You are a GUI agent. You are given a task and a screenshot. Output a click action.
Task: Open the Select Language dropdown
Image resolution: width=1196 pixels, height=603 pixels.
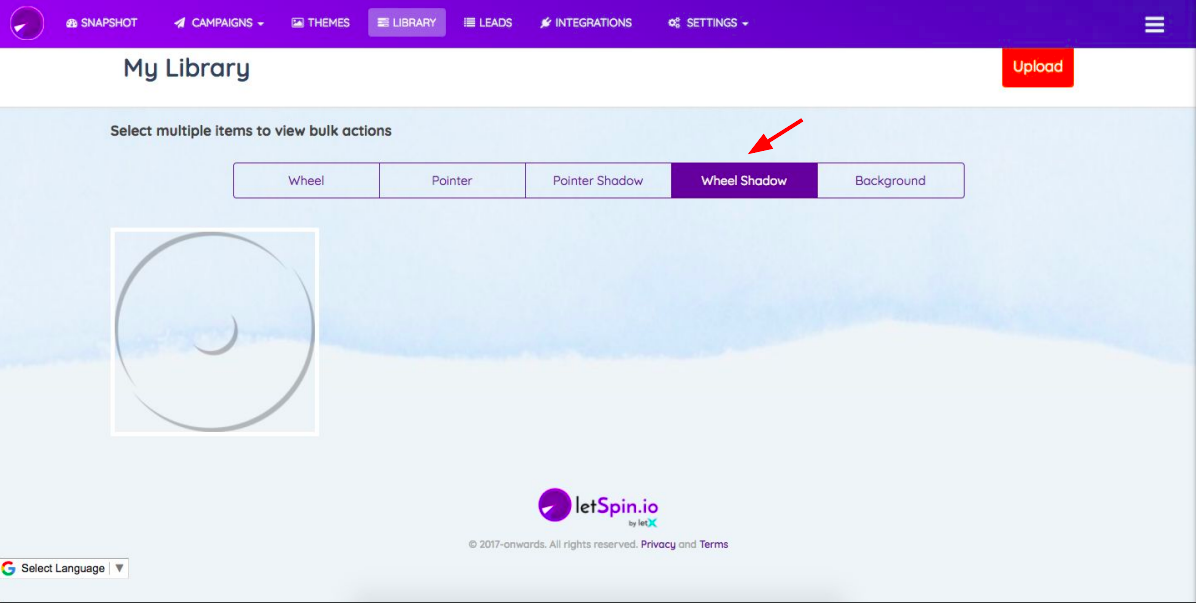pos(64,568)
